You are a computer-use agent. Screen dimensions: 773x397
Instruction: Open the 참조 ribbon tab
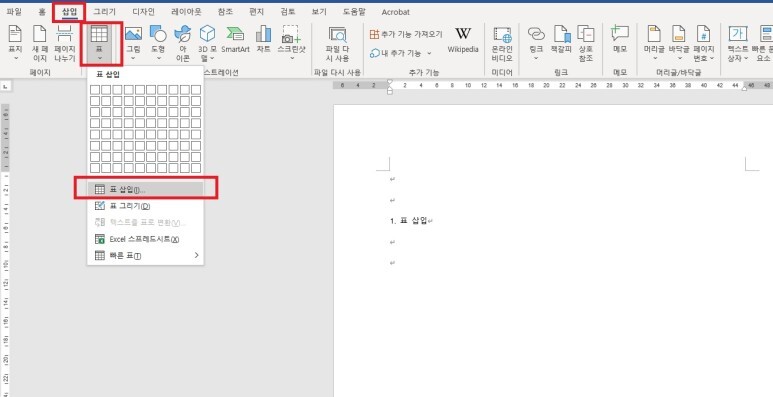[225, 12]
